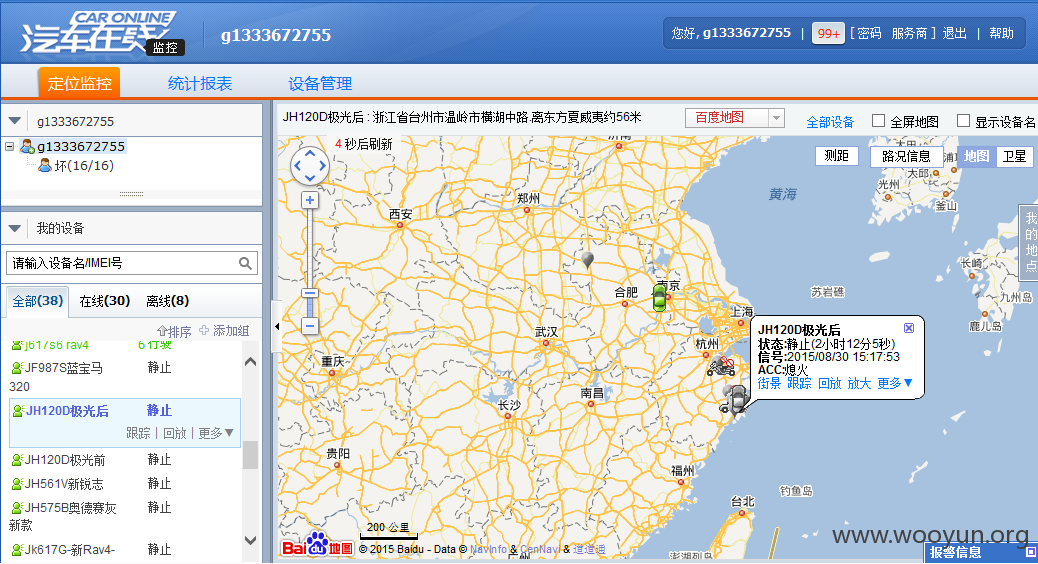Click the device list scrollbar thumb
Screen dimensions: 1038x564
tap(250, 455)
